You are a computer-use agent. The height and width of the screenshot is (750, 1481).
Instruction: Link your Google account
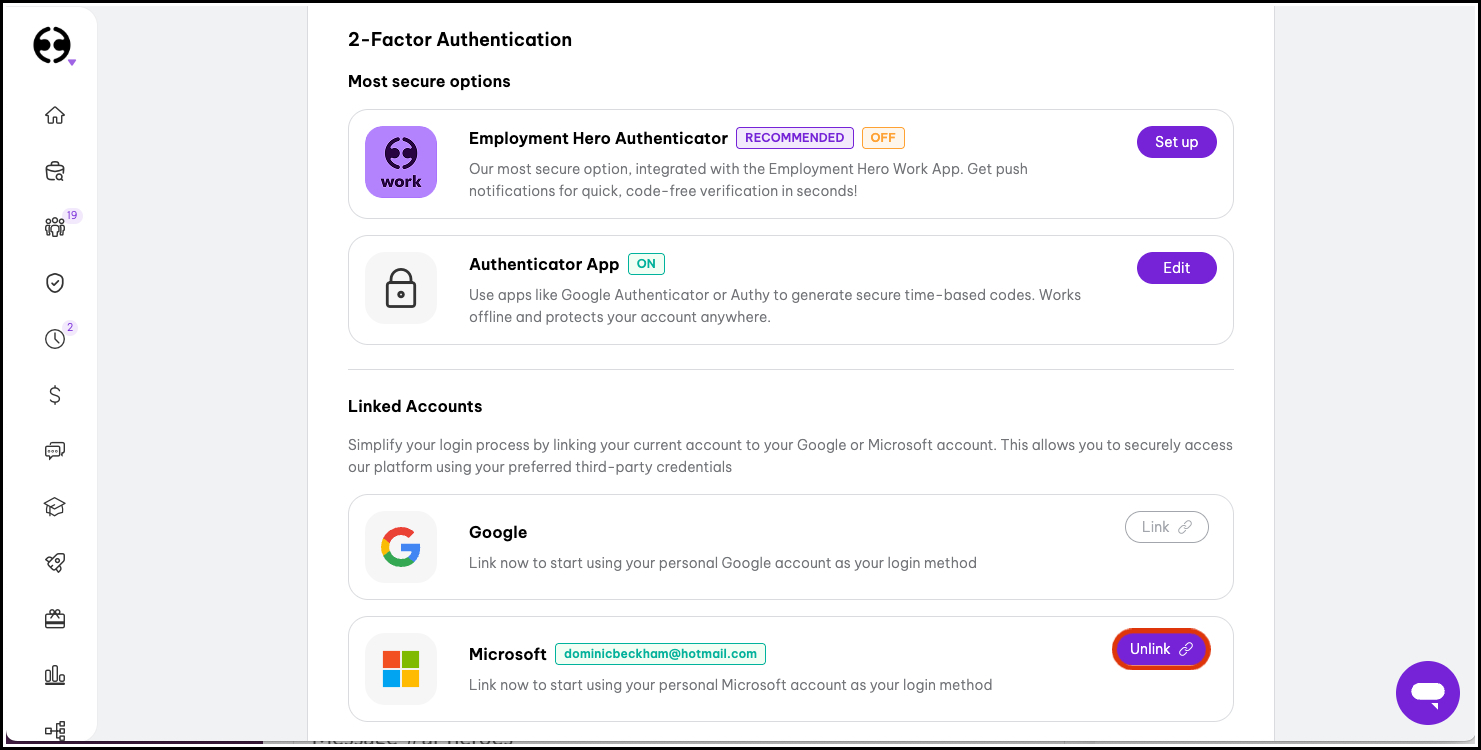(x=1166, y=527)
